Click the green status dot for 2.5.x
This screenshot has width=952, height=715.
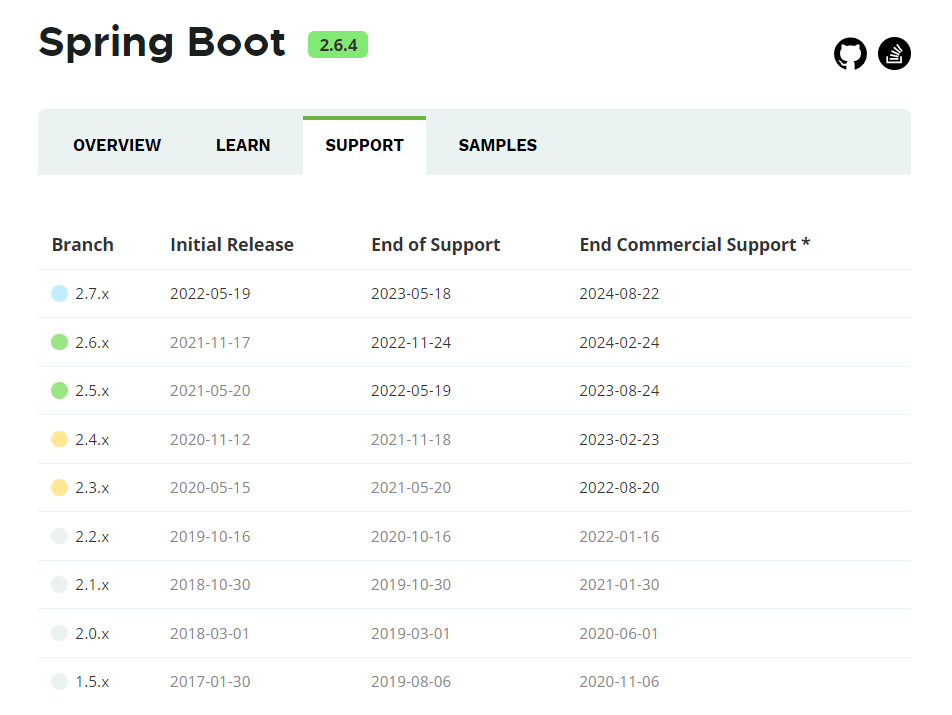coord(60,390)
